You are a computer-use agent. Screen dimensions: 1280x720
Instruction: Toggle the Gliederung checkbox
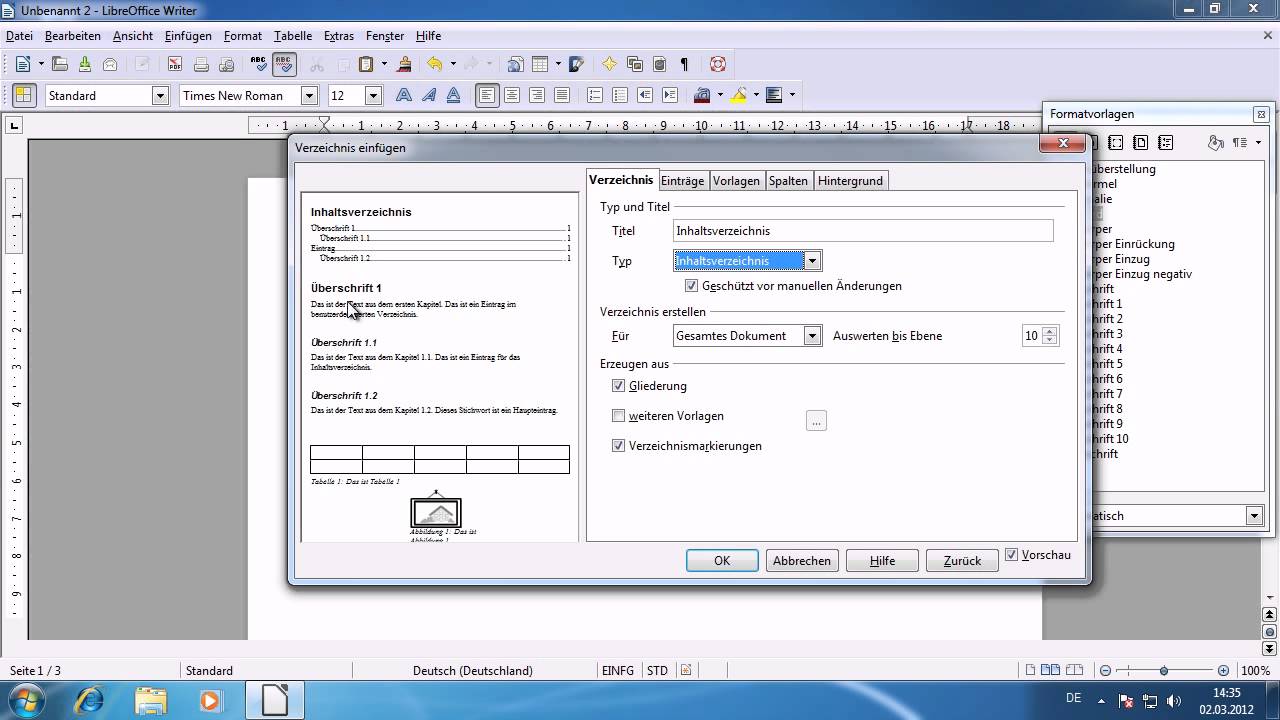coord(618,386)
